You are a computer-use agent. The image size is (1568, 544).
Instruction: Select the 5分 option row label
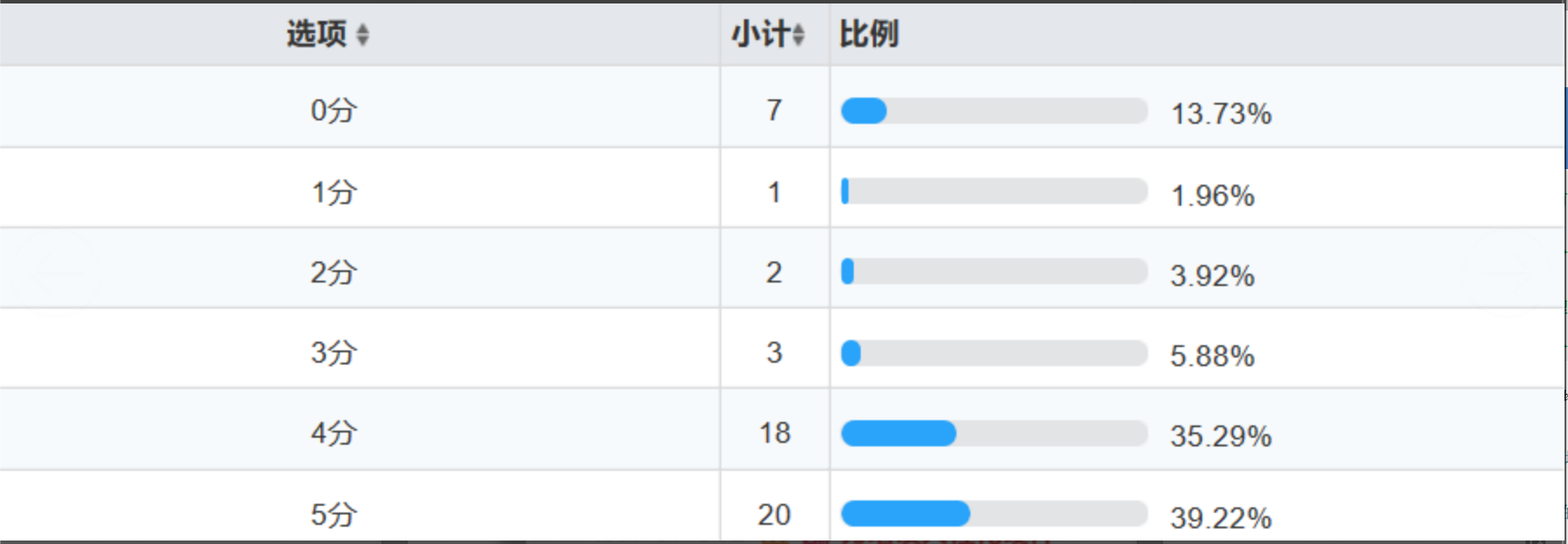[334, 514]
